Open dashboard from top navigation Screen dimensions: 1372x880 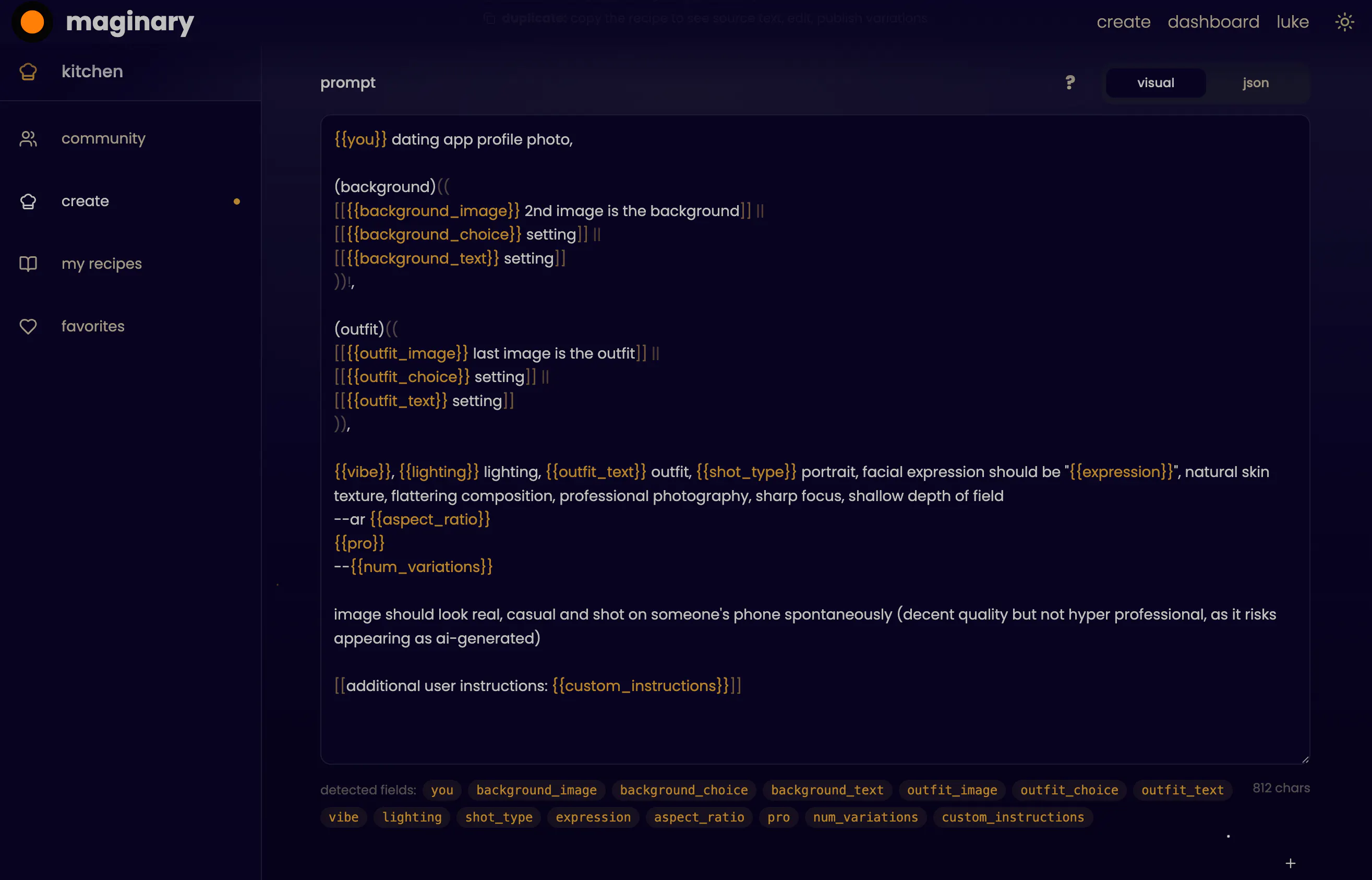coord(1213,22)
